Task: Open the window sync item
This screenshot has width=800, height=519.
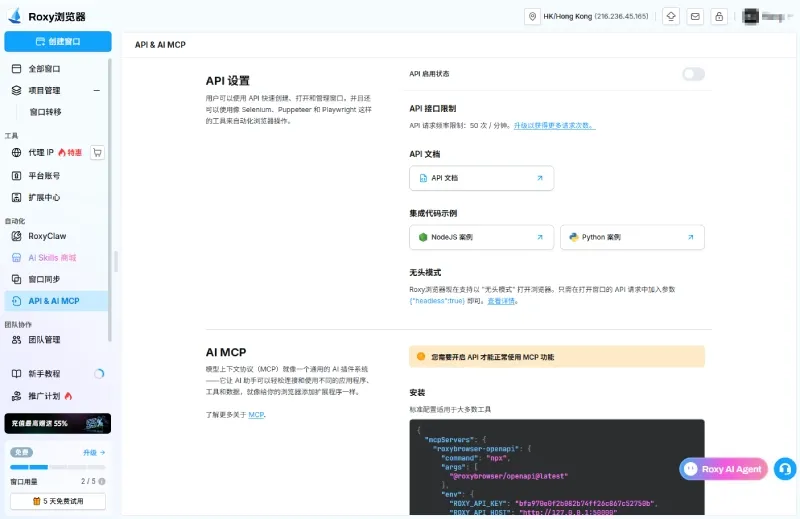Action: (x=56, y=279)
